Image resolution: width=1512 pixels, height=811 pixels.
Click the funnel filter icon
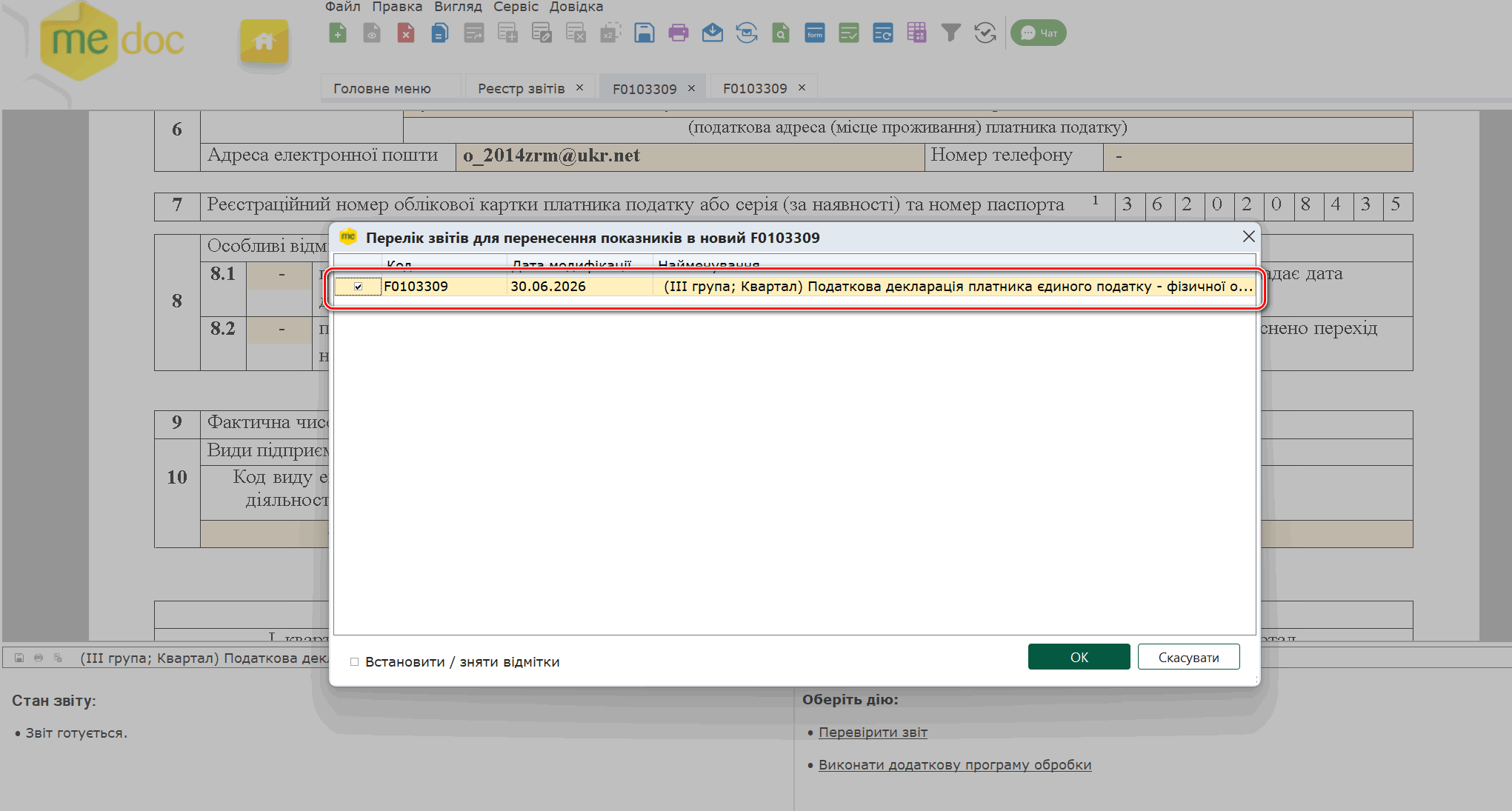951,33
